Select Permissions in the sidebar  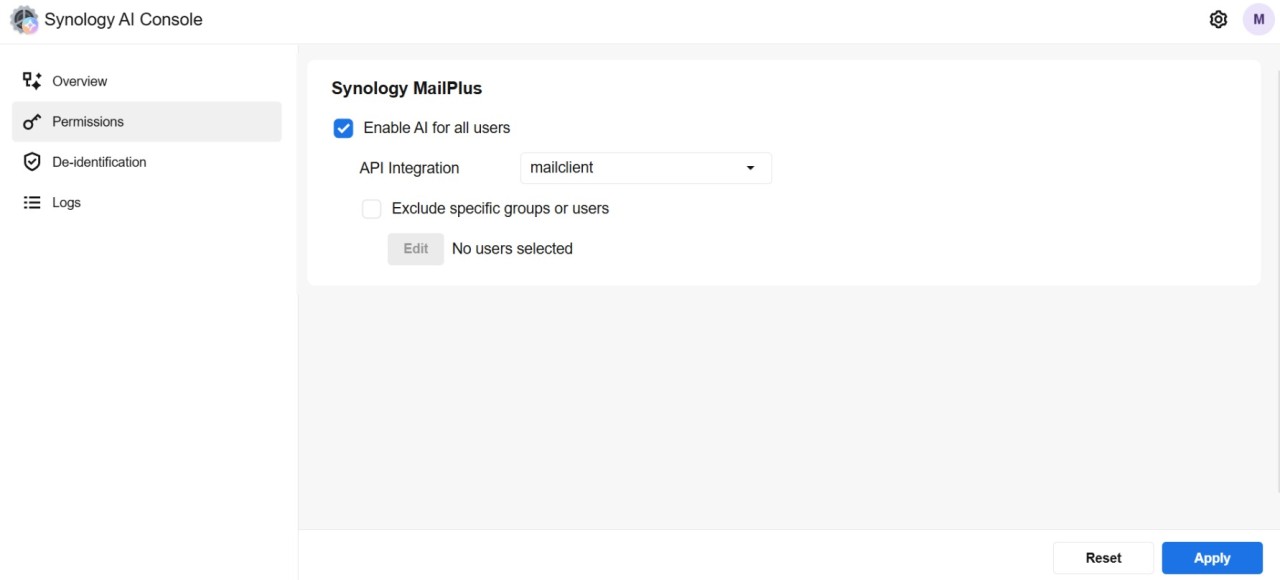click(88, 122)
